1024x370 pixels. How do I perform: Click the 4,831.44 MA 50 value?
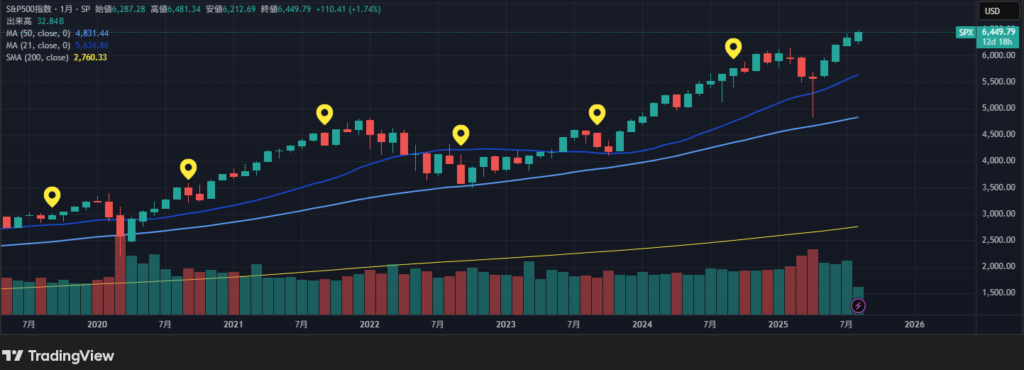click(92, 33)
